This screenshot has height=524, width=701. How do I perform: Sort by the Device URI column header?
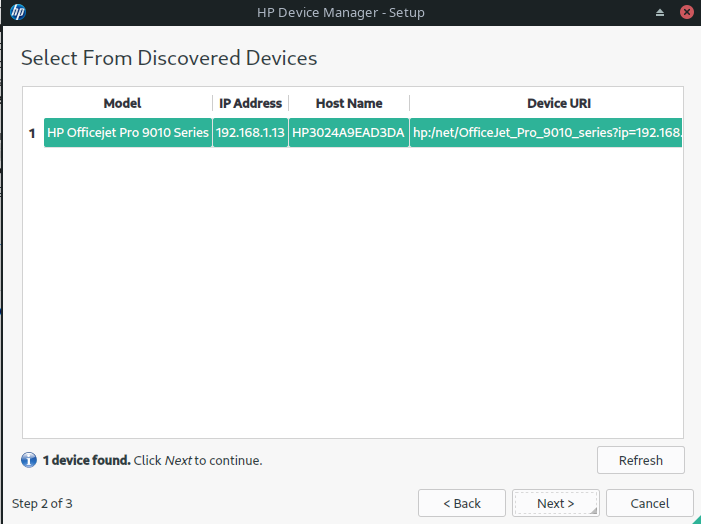559,103
